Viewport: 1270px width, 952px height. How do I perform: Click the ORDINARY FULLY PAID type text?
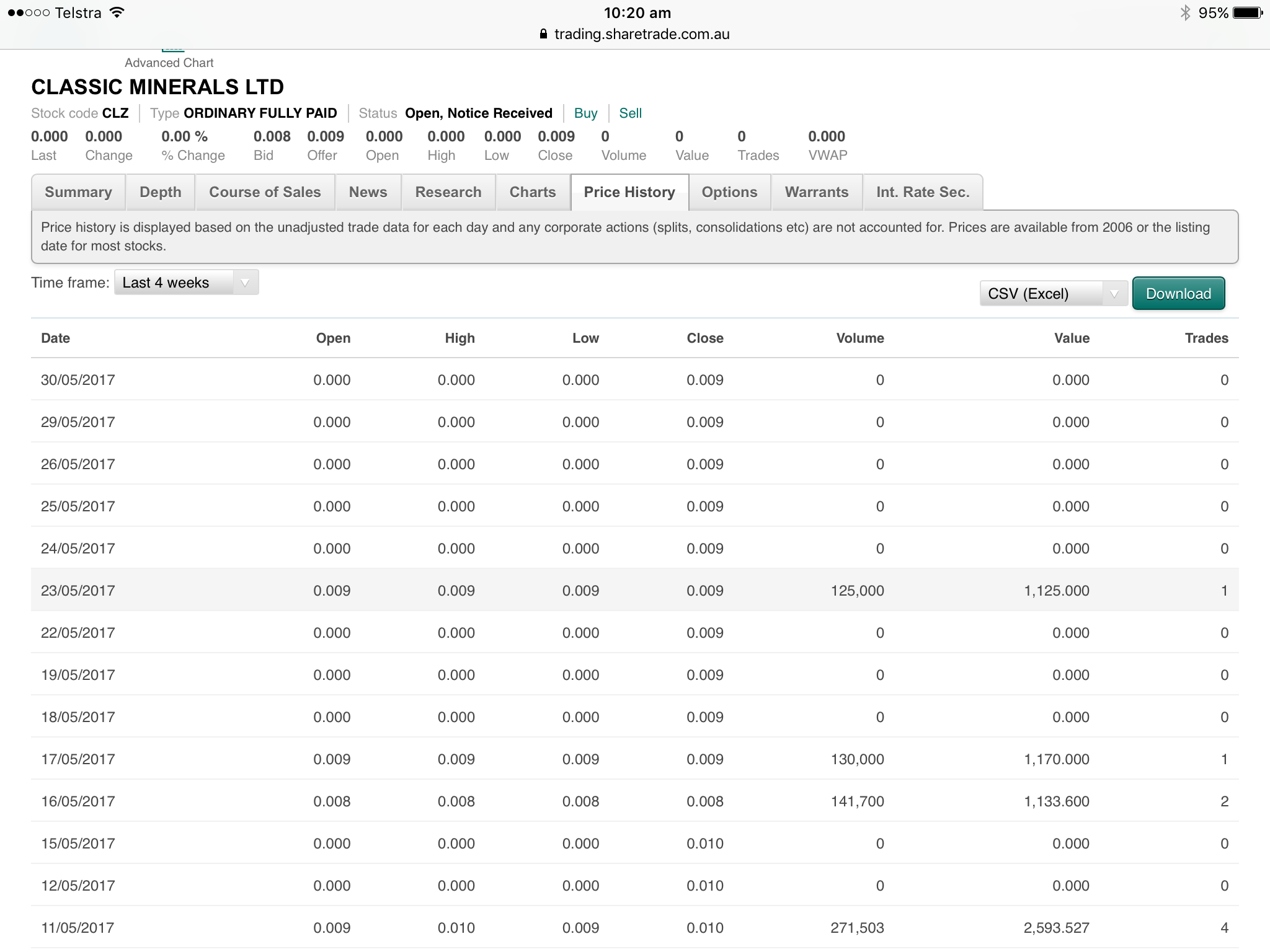[260, 113]
